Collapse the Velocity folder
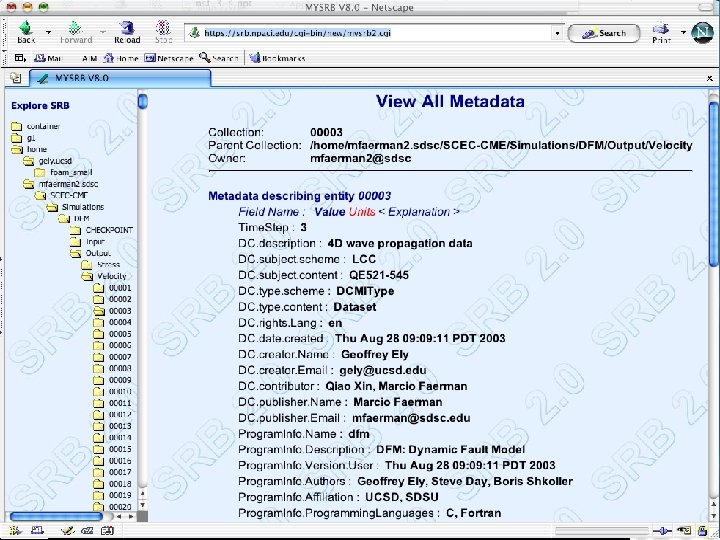This screenshot has width=720, height=540. pyautogui.click(x=87, y=276)
